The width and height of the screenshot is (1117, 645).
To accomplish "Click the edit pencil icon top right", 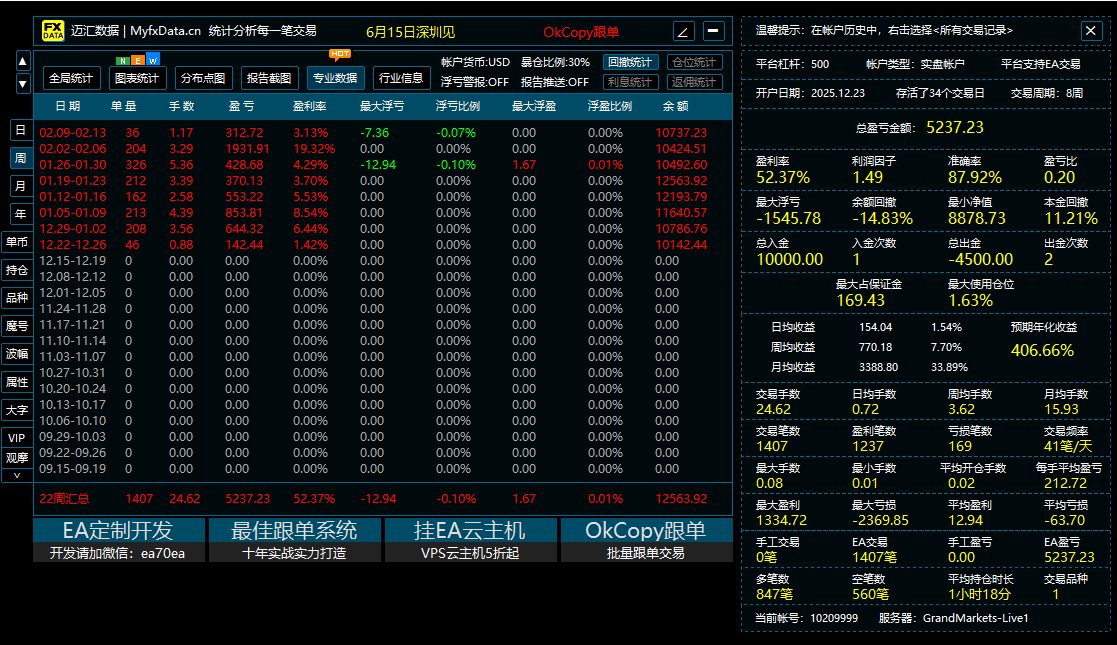I will [684, 31].
